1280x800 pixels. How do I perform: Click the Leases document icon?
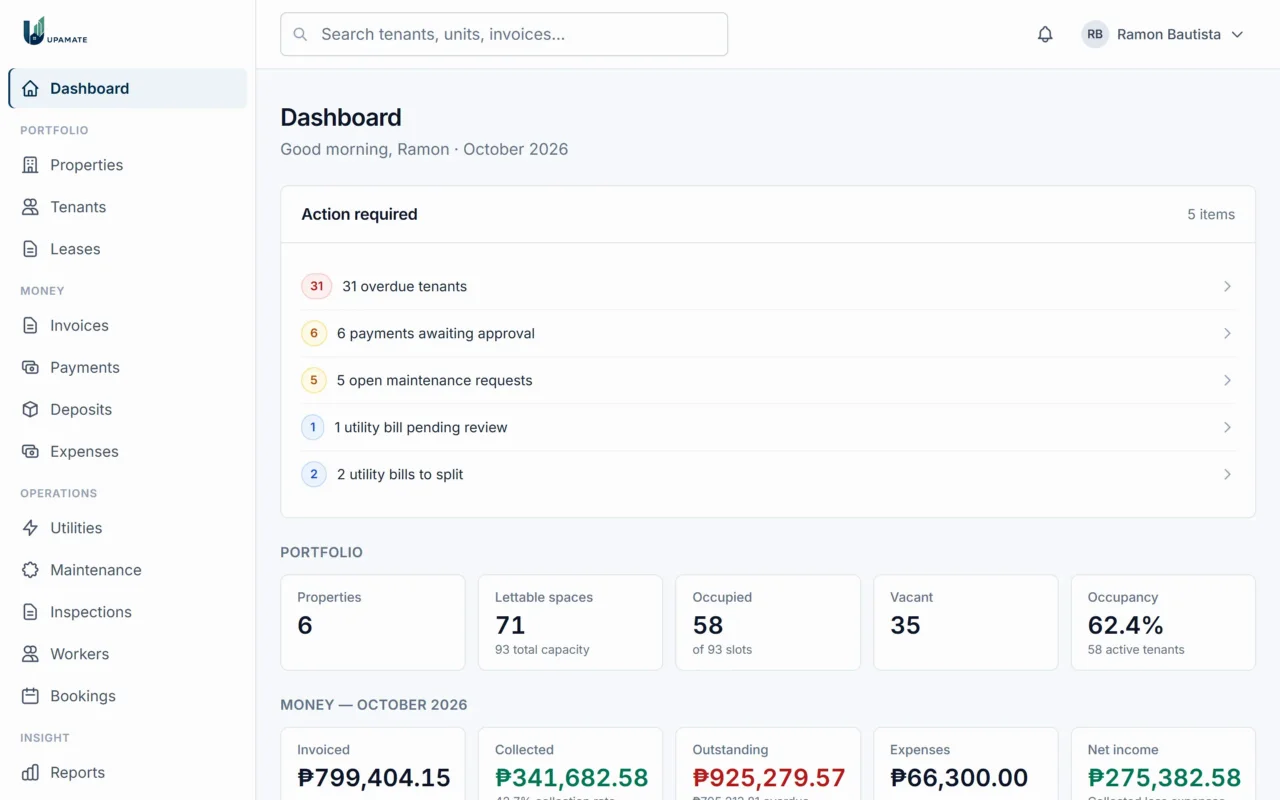pos(31,249)
